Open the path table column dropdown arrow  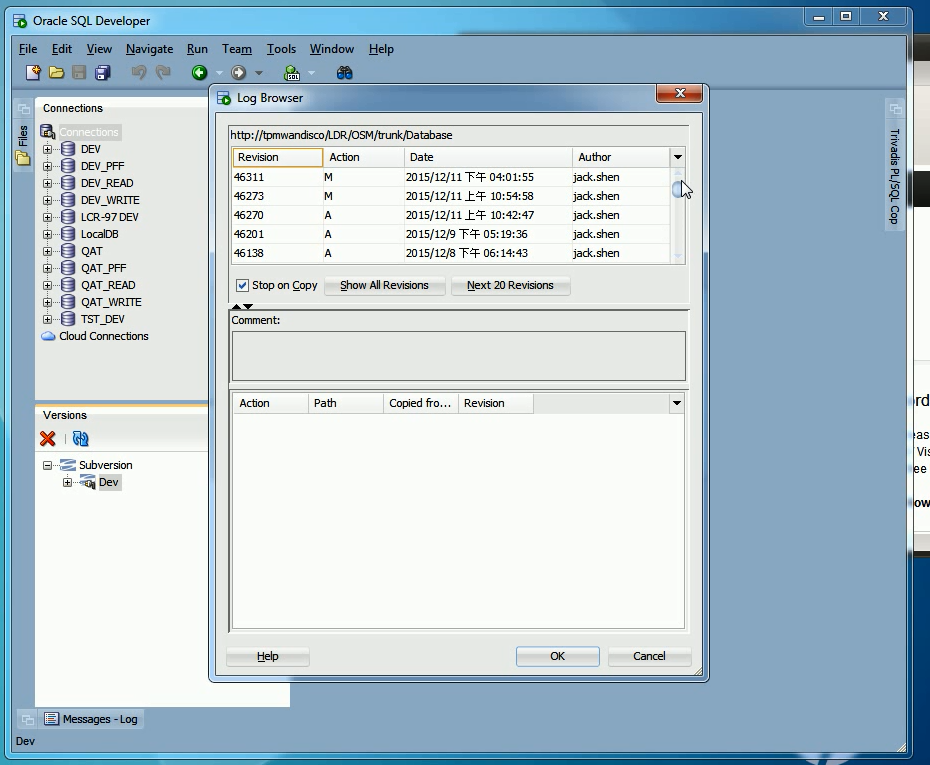[676, 403]
